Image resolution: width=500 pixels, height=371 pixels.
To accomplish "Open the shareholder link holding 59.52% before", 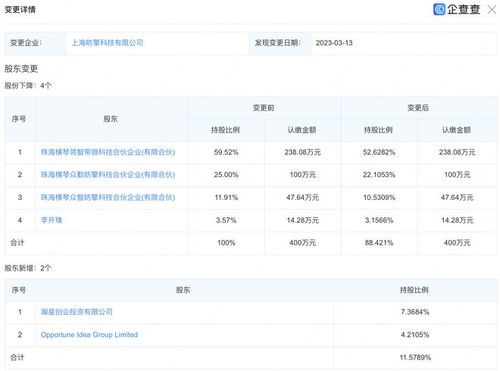I will (x=108, y=152).
